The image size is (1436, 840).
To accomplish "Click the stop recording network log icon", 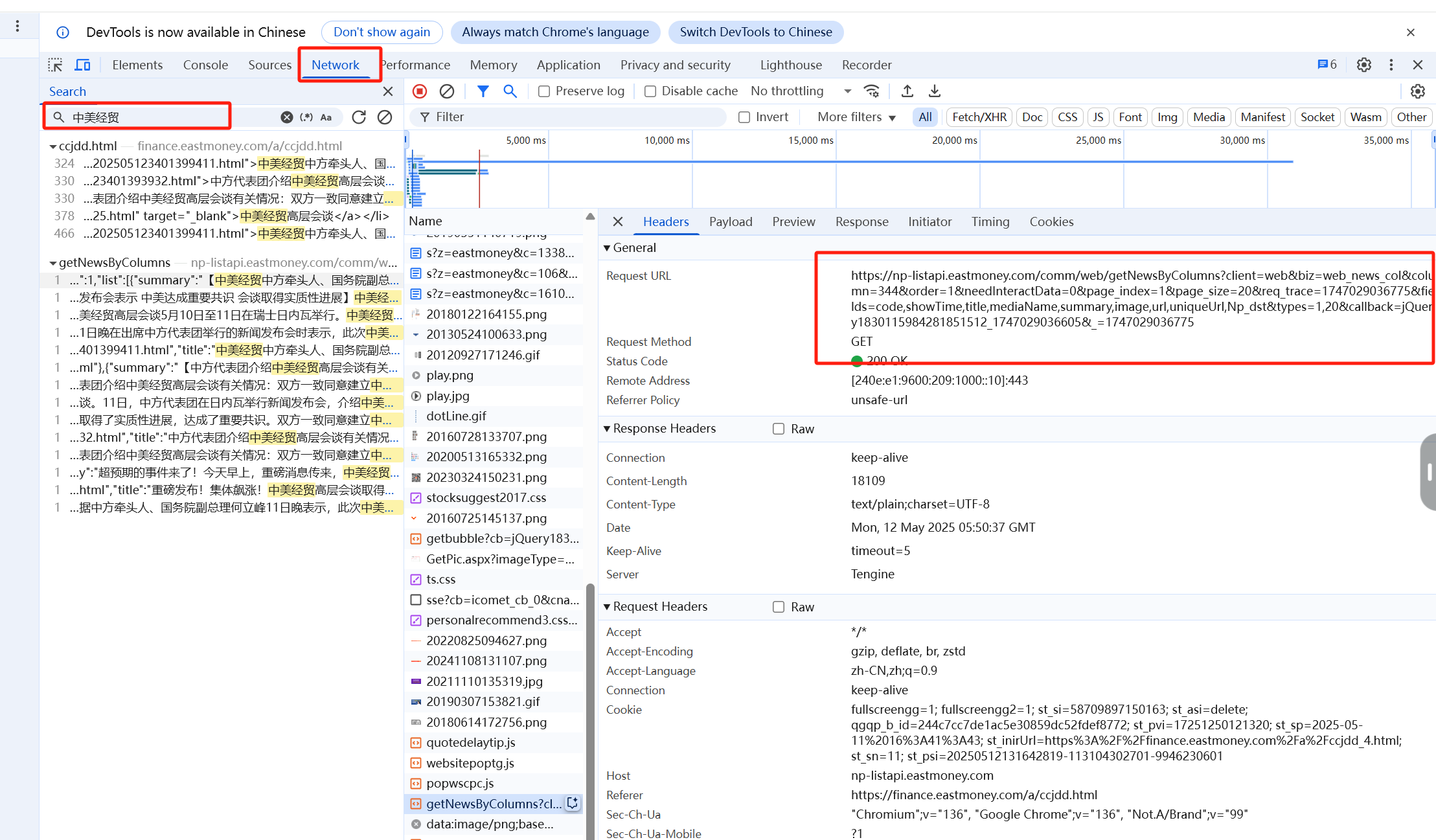I will point(420,91).
